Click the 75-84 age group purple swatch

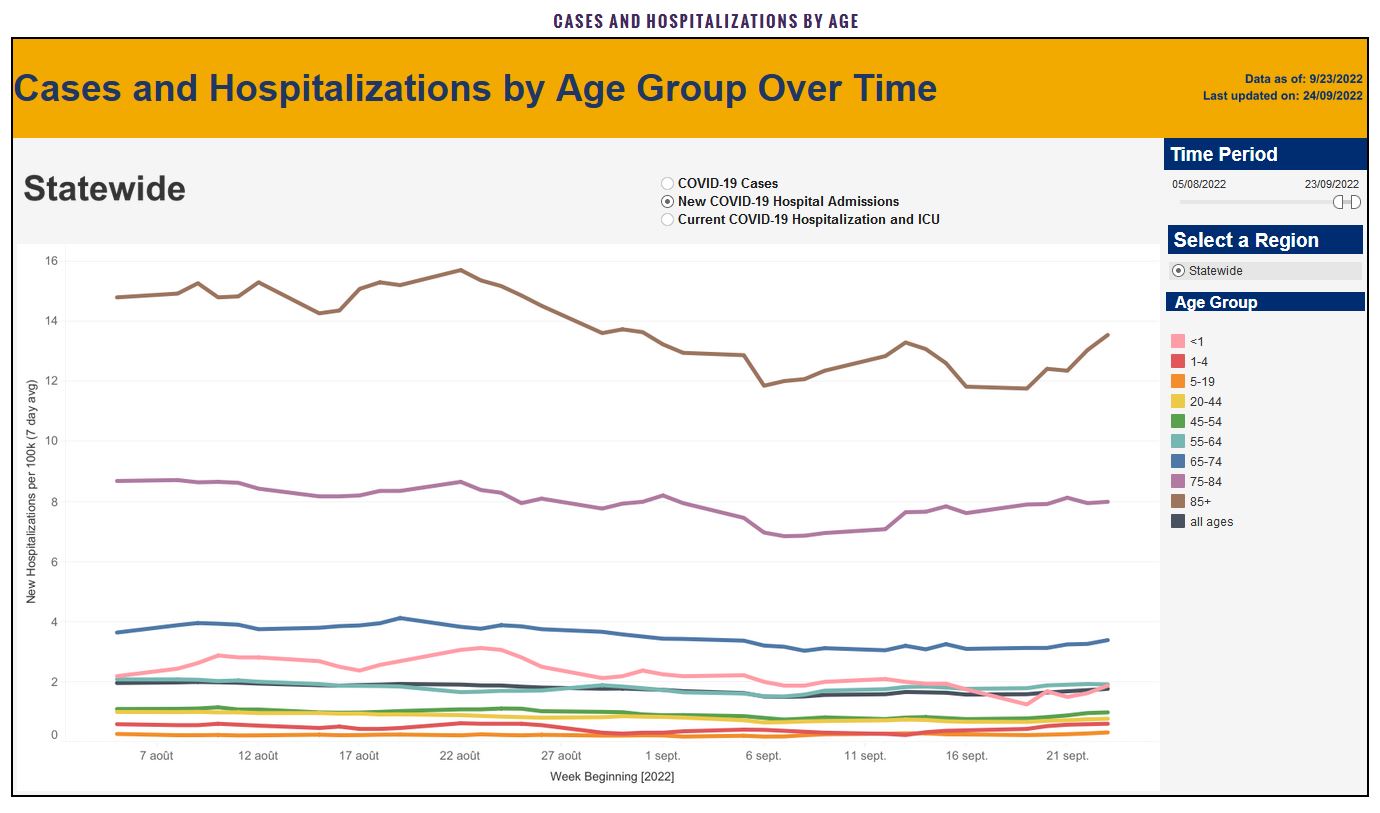(1178, 481)
